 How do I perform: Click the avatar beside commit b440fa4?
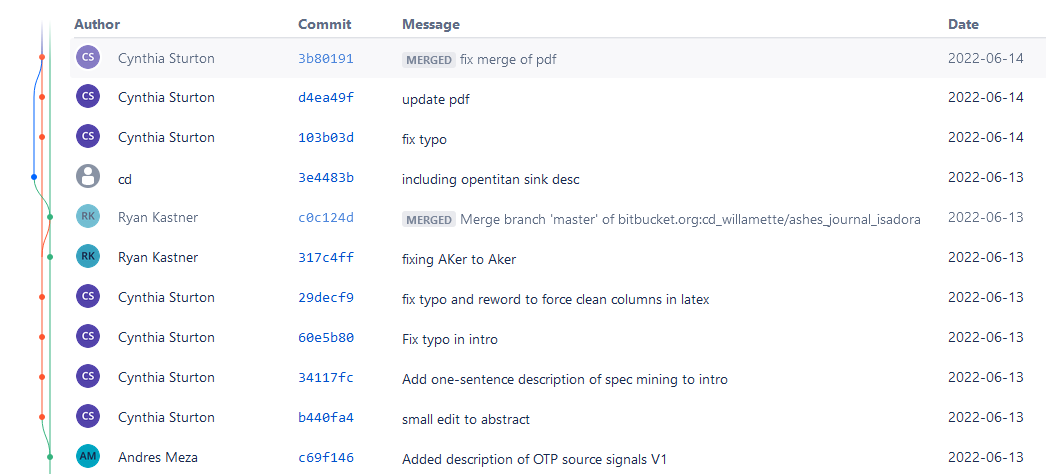tap(88, 417)
